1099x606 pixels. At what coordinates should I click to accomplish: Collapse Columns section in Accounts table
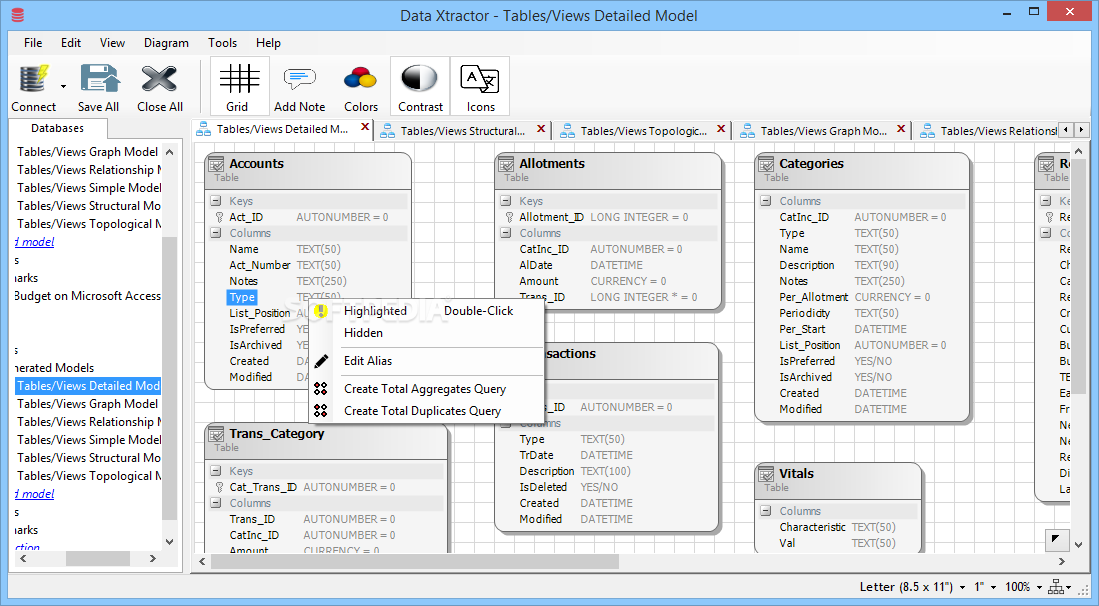pos(217,233)
